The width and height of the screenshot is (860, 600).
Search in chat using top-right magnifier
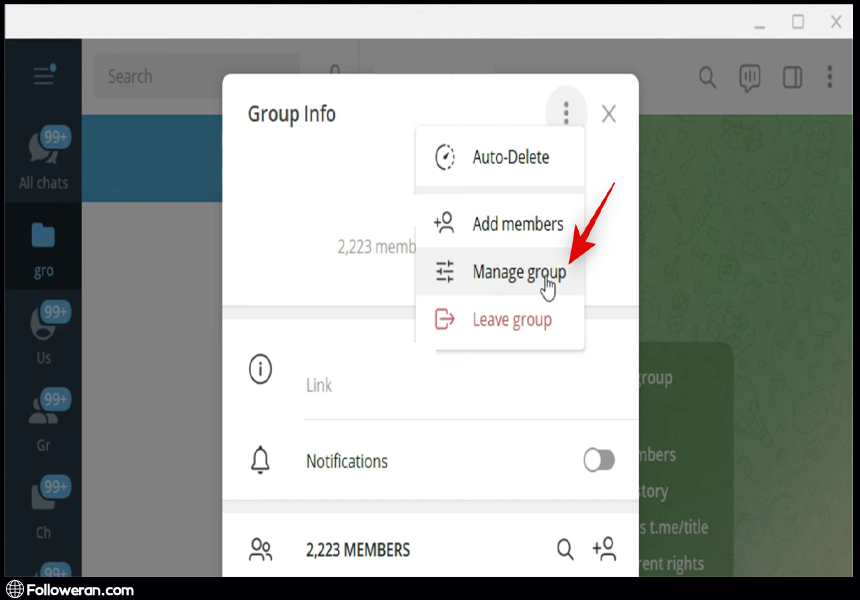(707, 77)
